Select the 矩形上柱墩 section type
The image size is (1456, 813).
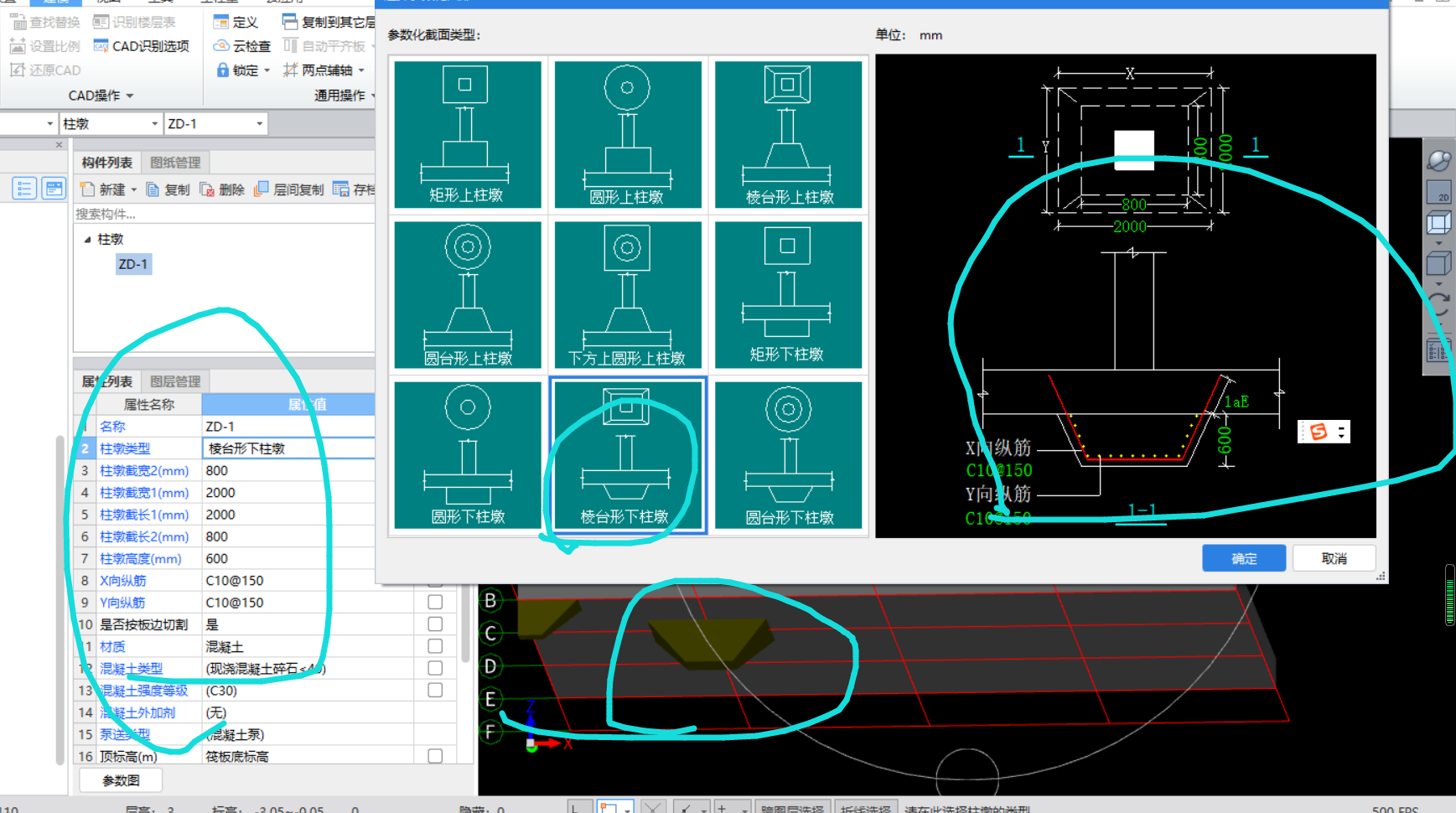click(467, 134)
